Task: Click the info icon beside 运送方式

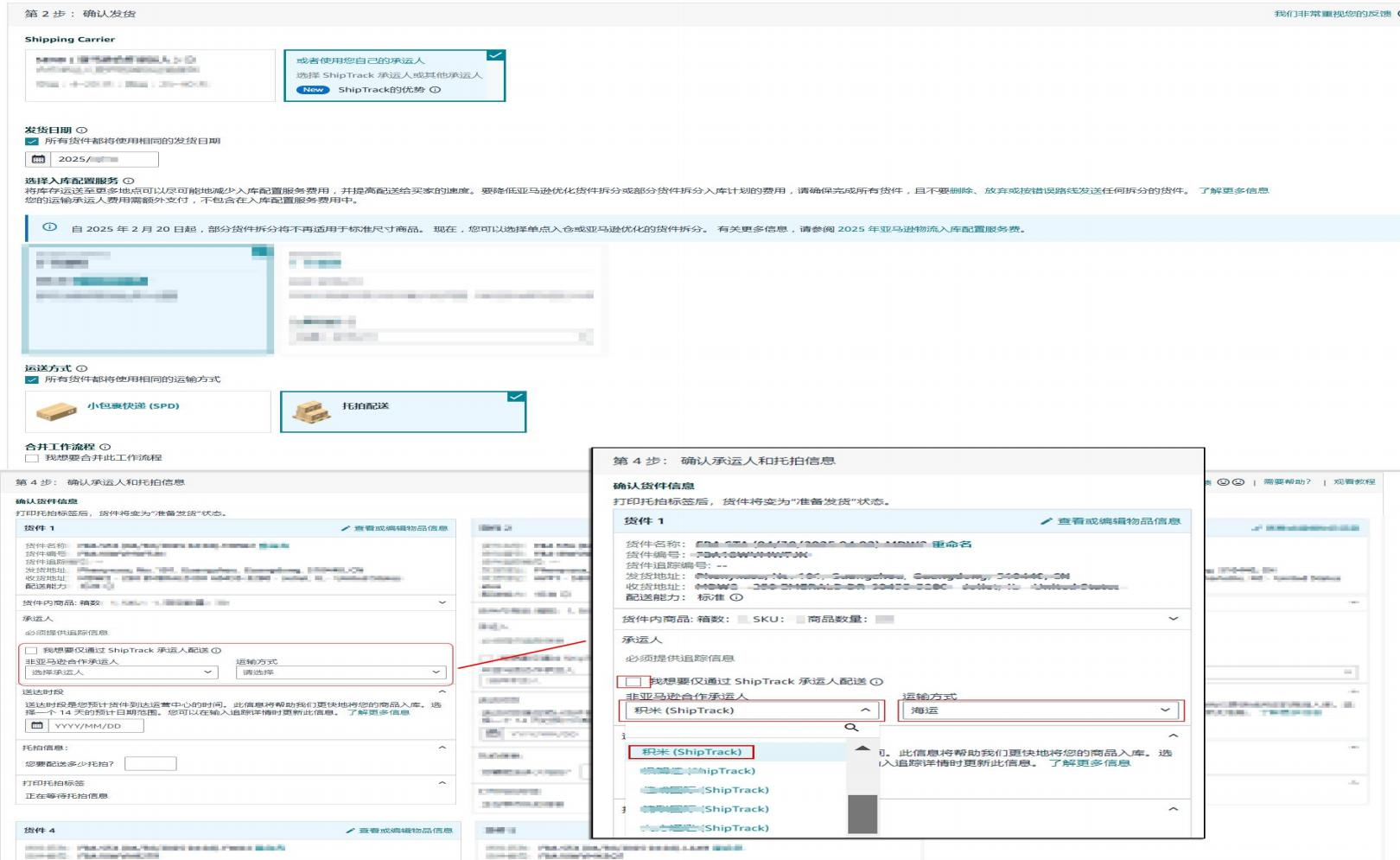Action: (82, 368)
